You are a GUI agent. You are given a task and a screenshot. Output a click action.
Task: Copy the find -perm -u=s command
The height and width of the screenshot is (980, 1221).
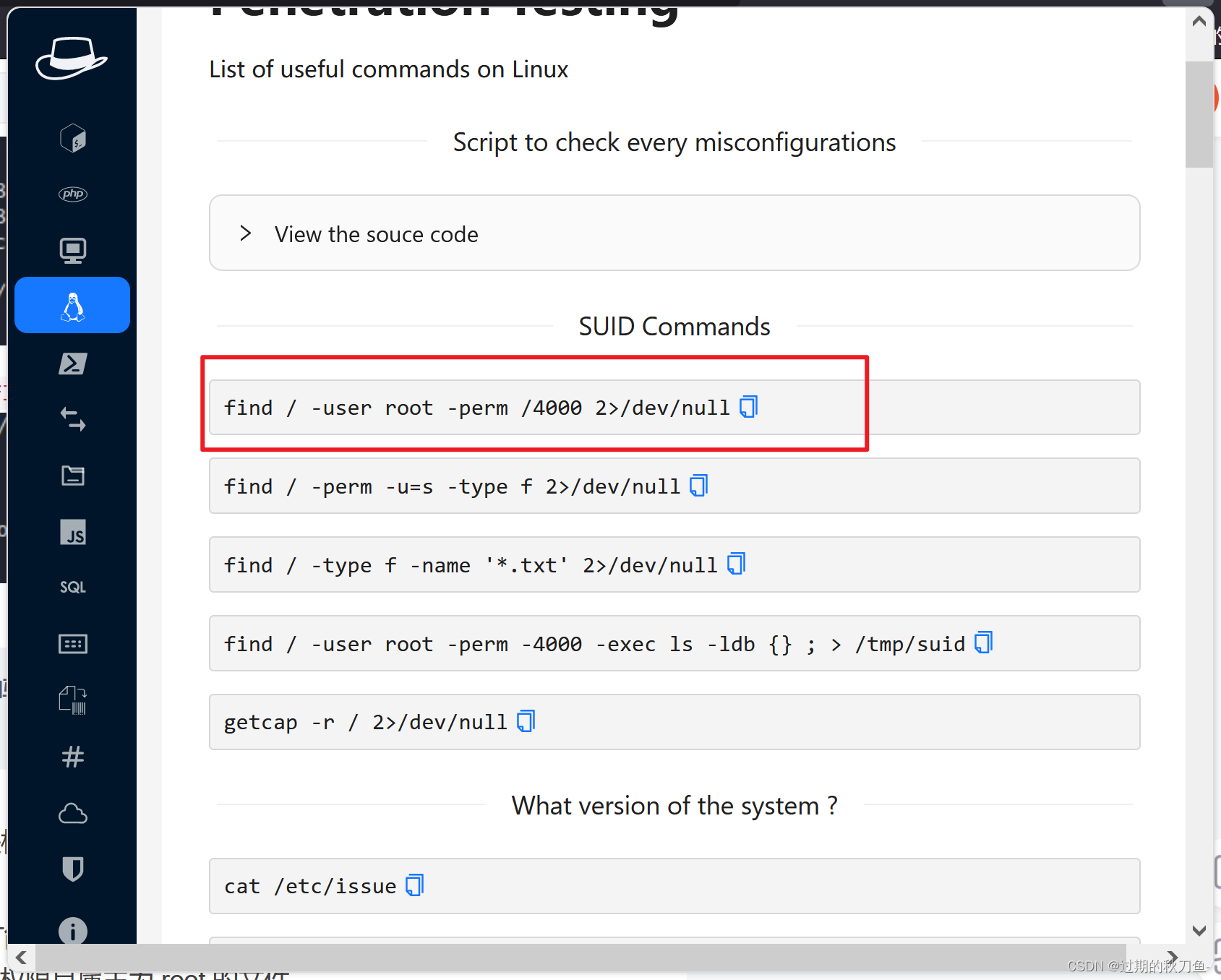point(699,486)
